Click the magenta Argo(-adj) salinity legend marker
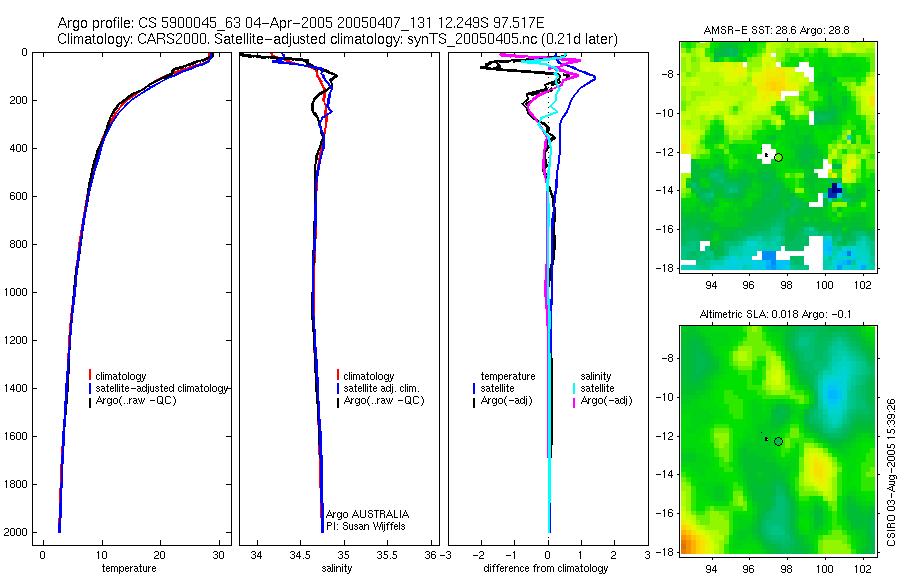 [574, 401]
